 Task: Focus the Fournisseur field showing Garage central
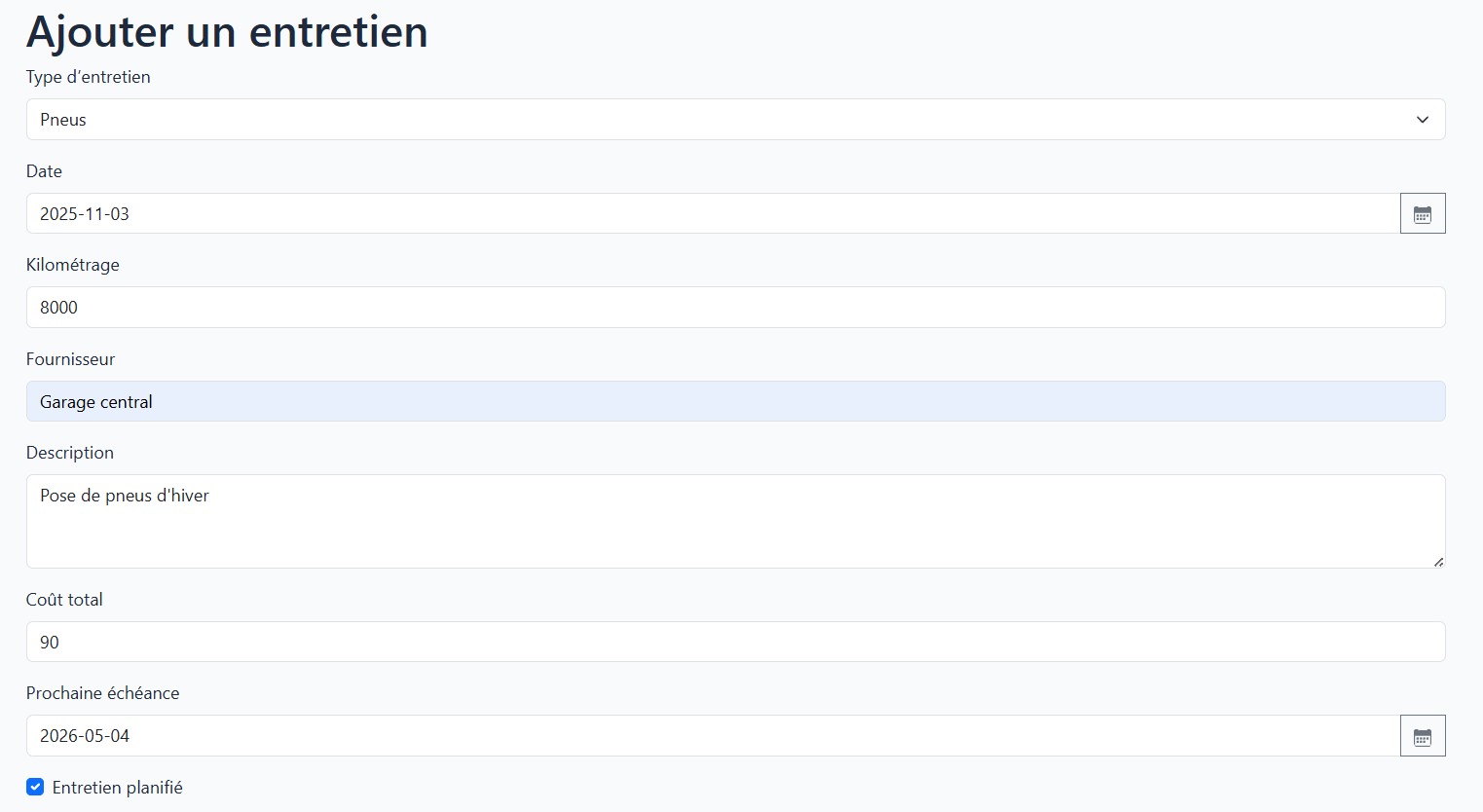coord(682,401)
